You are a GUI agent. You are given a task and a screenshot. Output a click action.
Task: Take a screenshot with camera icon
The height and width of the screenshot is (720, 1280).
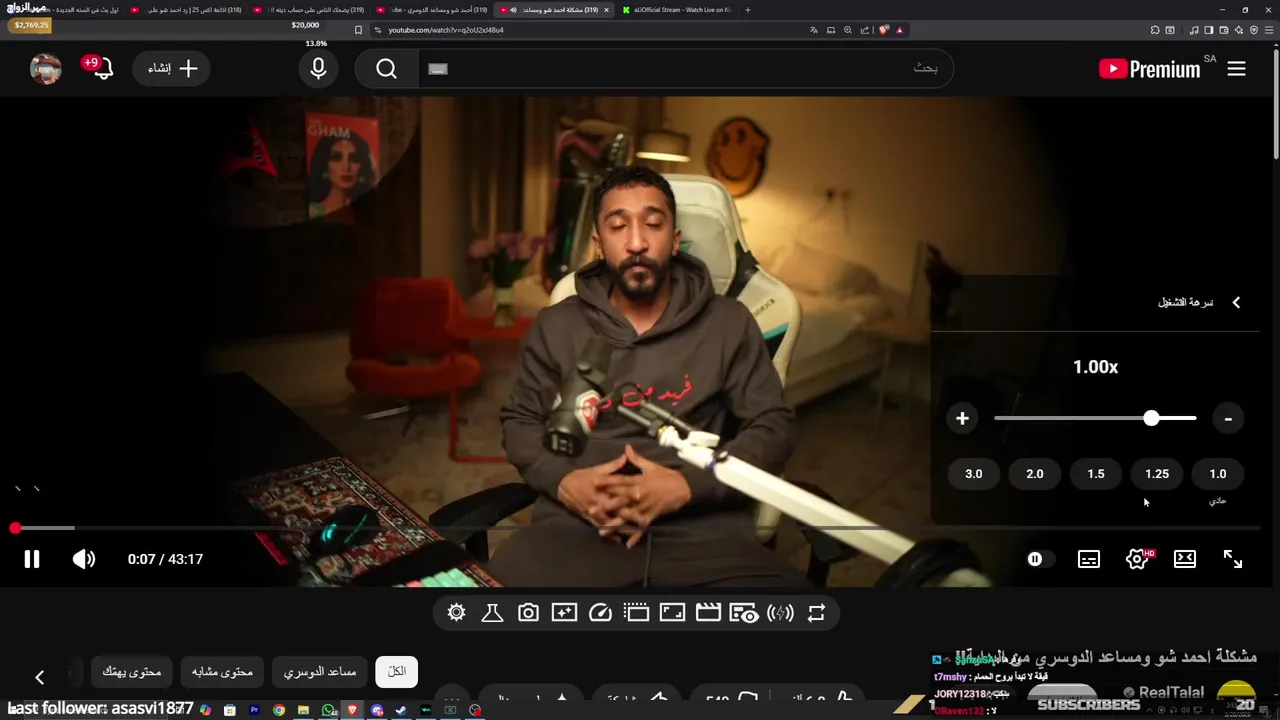pos(528,613)
